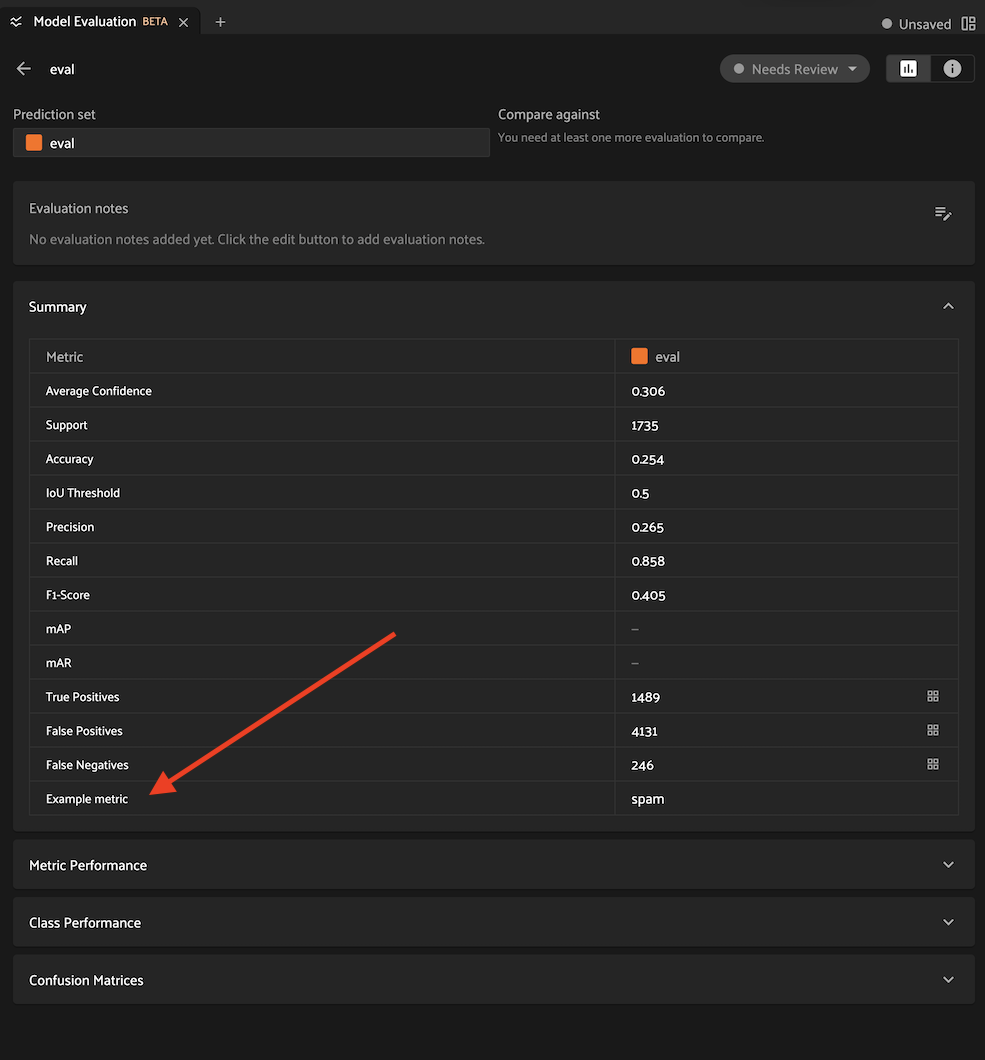
Task: Select the Support value 1735
Action: [644, 425]
